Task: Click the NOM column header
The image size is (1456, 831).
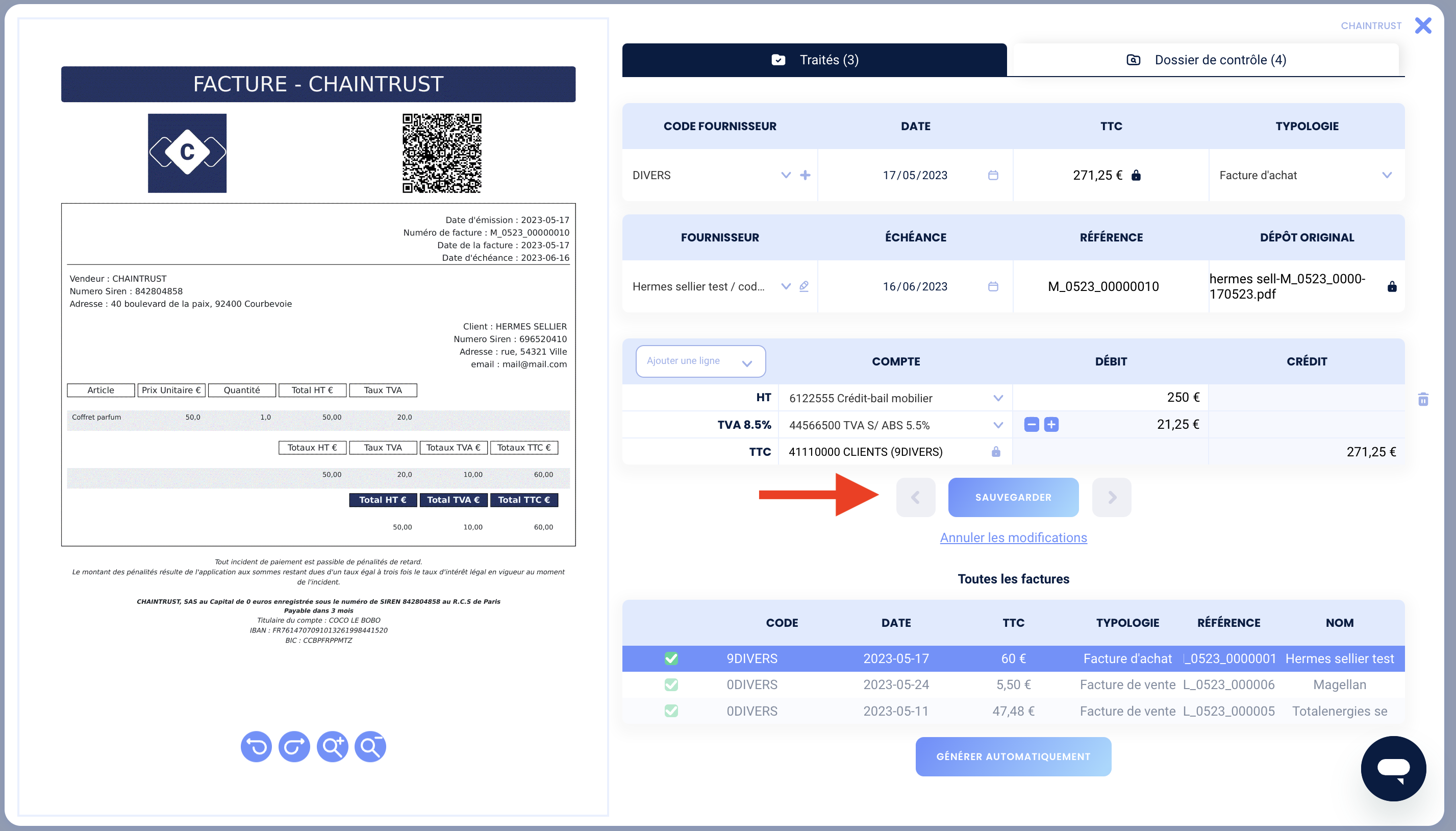Action: [1339, 623]
